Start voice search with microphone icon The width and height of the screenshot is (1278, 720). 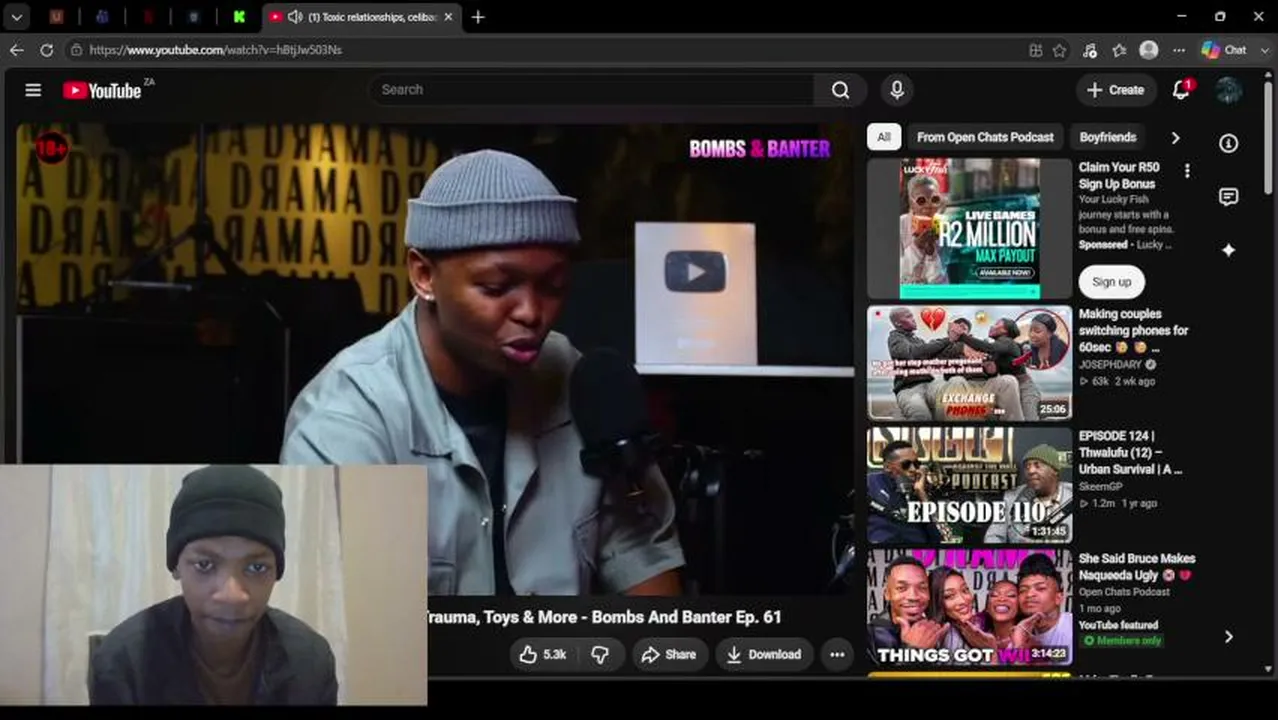point(897,90)
